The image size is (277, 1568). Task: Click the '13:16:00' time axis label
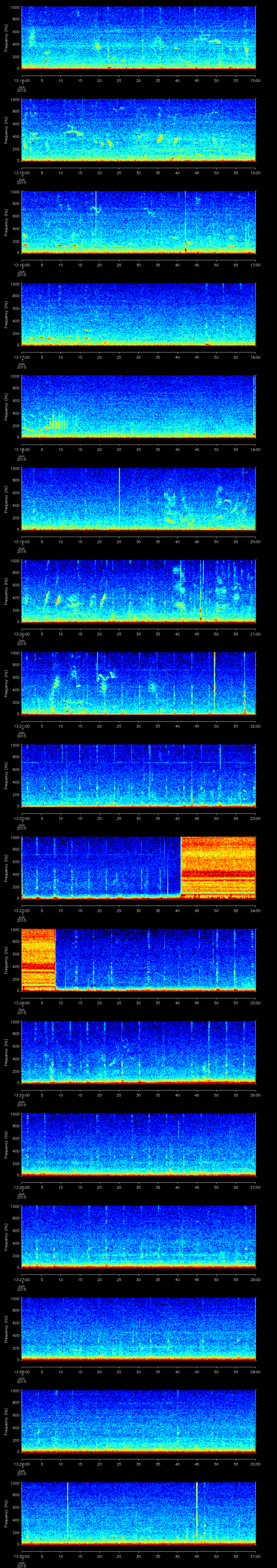(22, 265)
